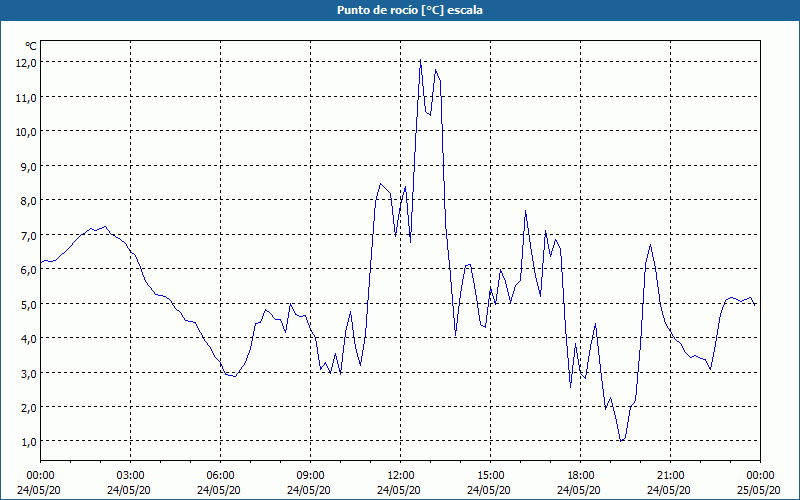The width and height of the screenshot is (800, 500).
Task: Select the 5,0 y-axis value
Action: tap(30, 304)
